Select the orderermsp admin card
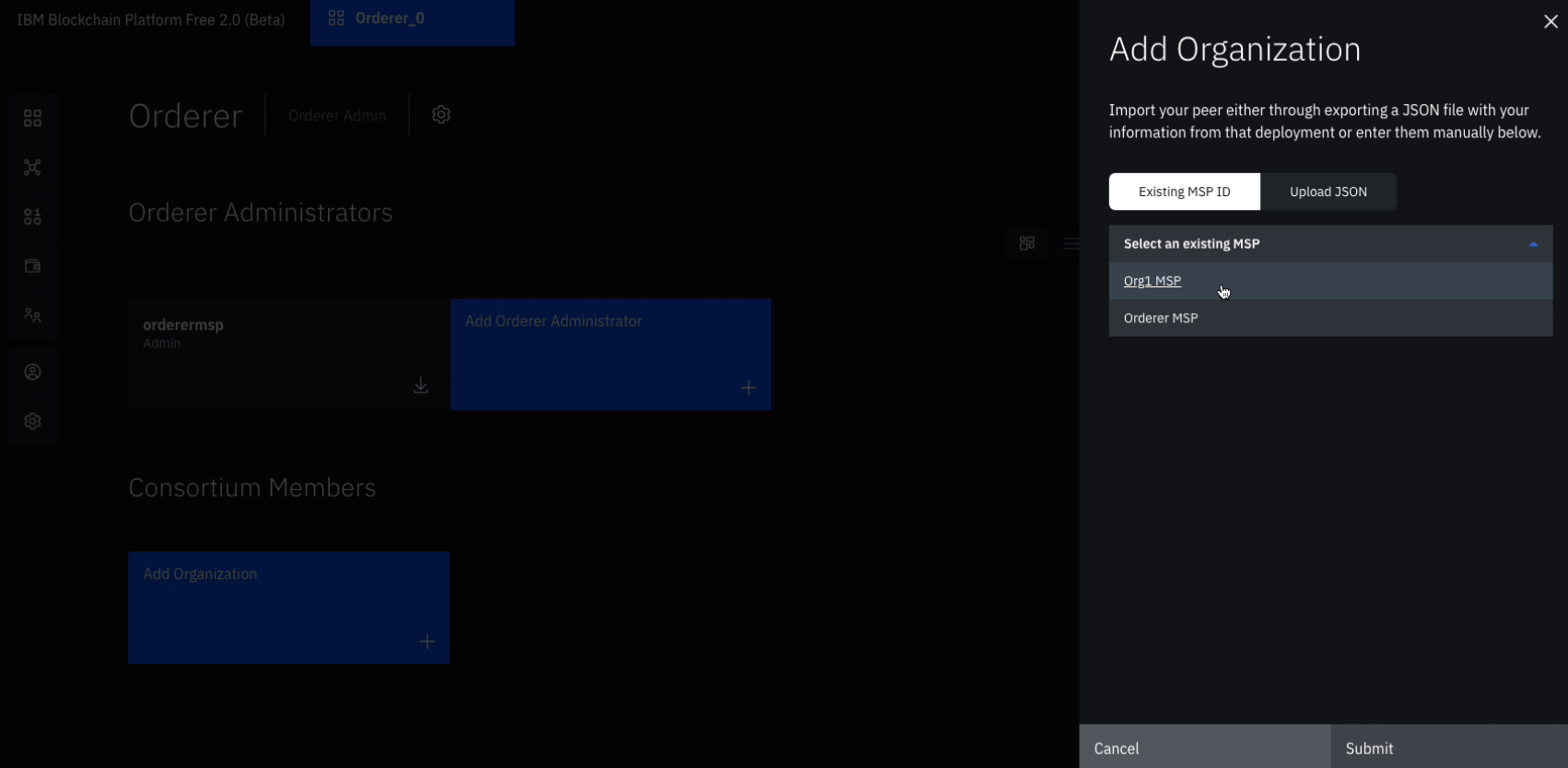The height and width of the screenshot is (768, 1568). point(288,355)
